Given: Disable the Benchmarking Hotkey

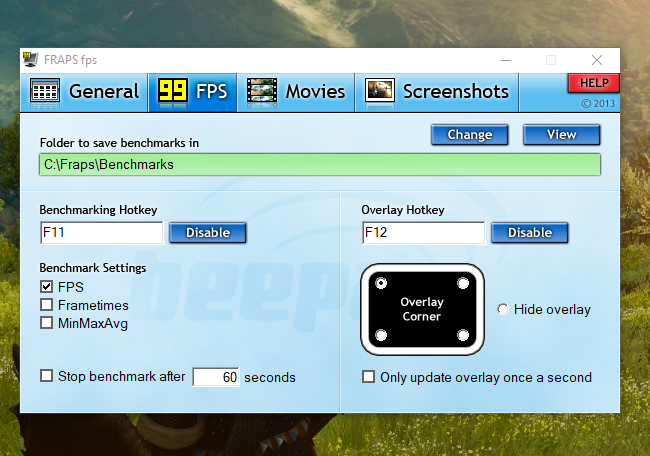Looking at the screenshot, I should [x=208, y=233].
